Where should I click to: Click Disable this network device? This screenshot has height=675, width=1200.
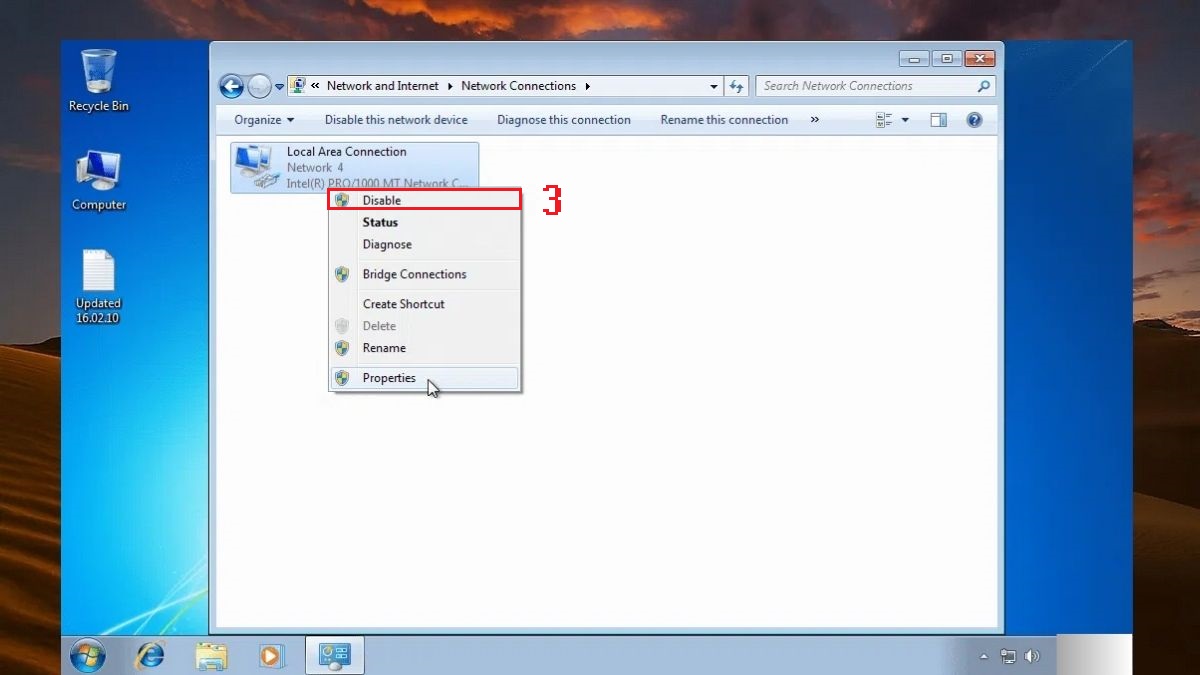(x=396, y=120)
